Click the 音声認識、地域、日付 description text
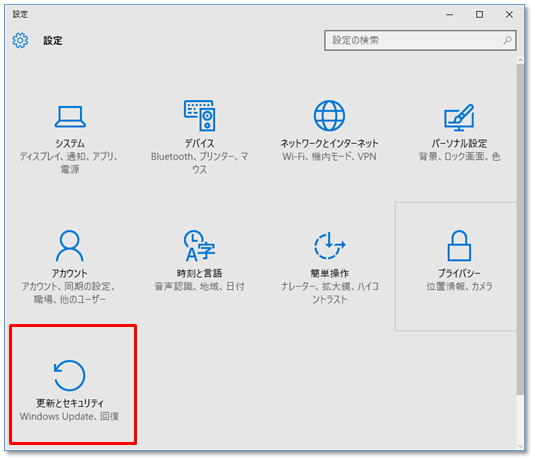Viewport: 535px width, 461px height. tap(200, 286)
